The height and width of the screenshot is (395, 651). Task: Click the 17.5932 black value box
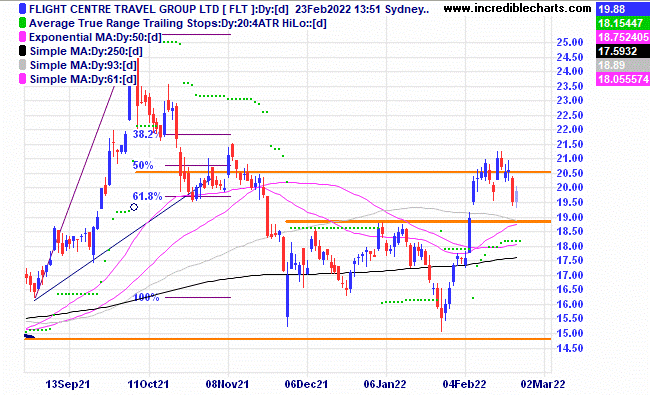(x=623, y=51)
